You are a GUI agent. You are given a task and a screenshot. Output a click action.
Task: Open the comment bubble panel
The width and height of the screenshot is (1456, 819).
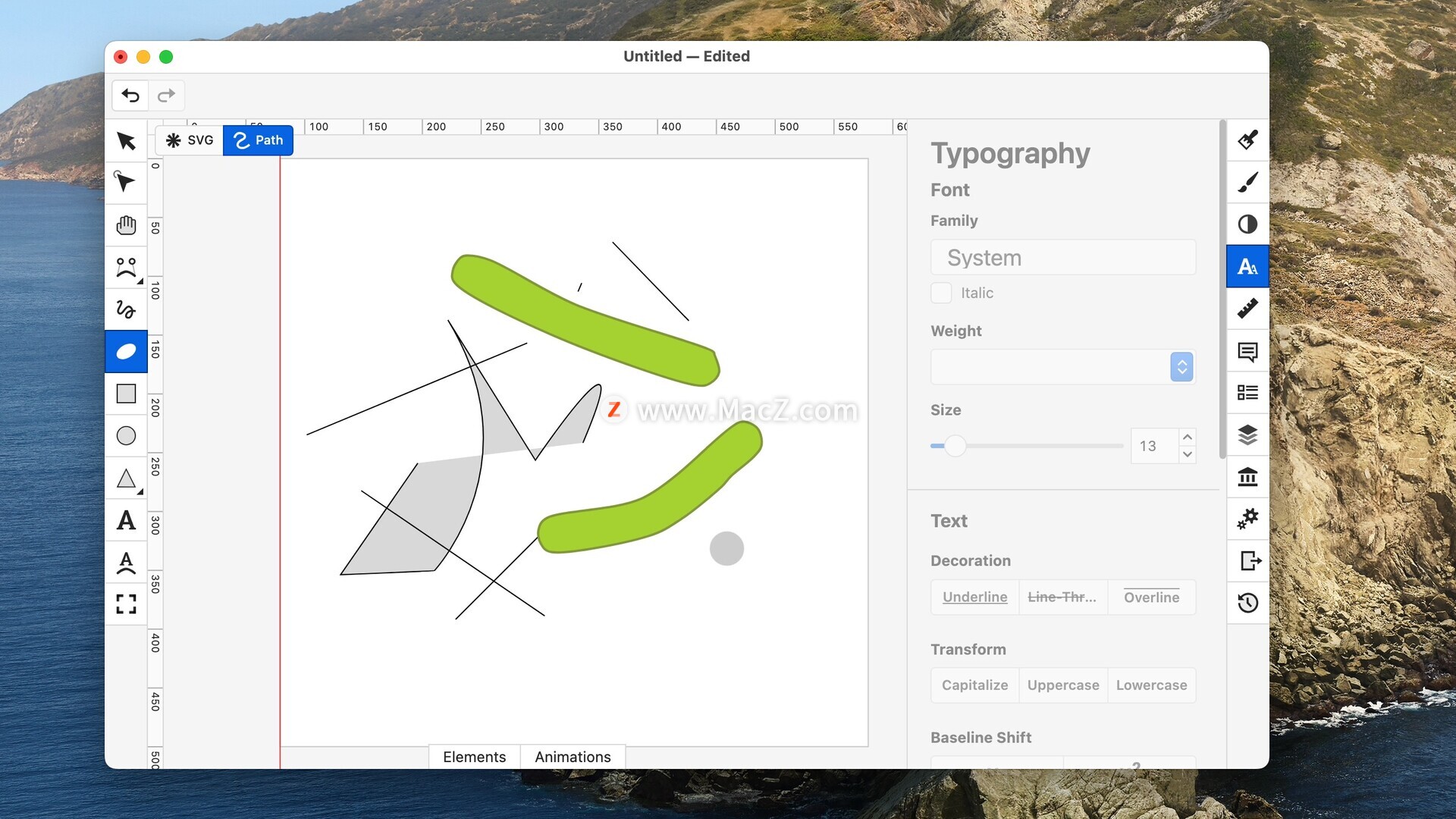[x=1247, y=351]
